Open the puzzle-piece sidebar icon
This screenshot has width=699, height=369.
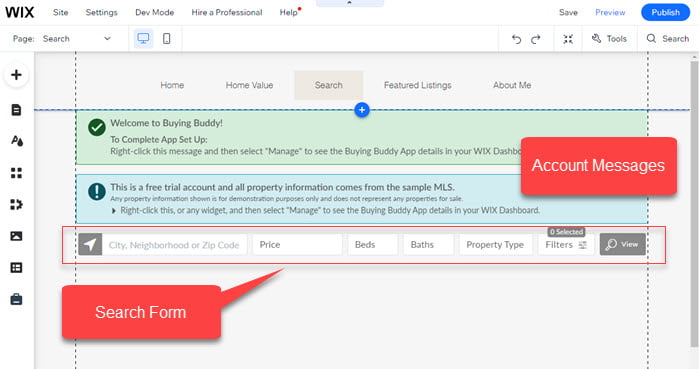point(16,205)
